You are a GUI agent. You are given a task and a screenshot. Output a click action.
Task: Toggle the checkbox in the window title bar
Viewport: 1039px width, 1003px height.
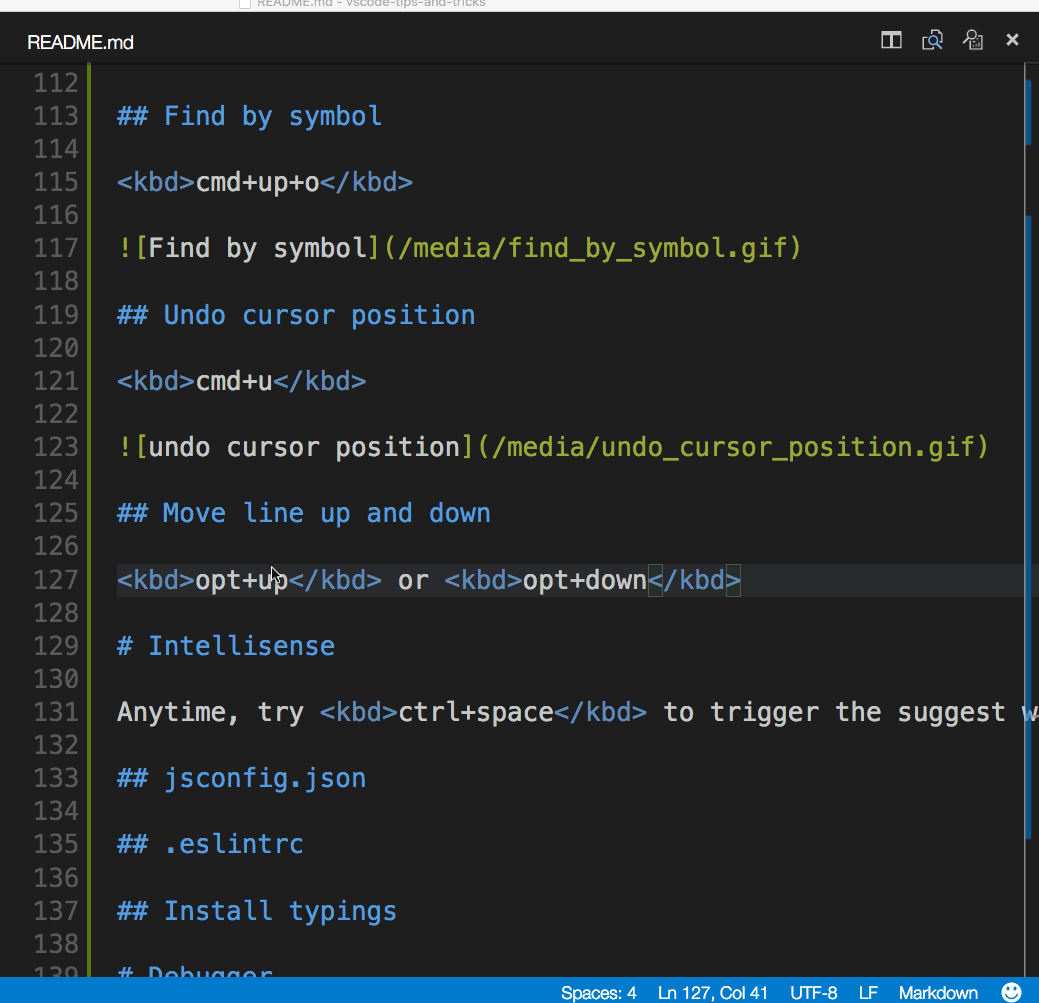(244, 4)
